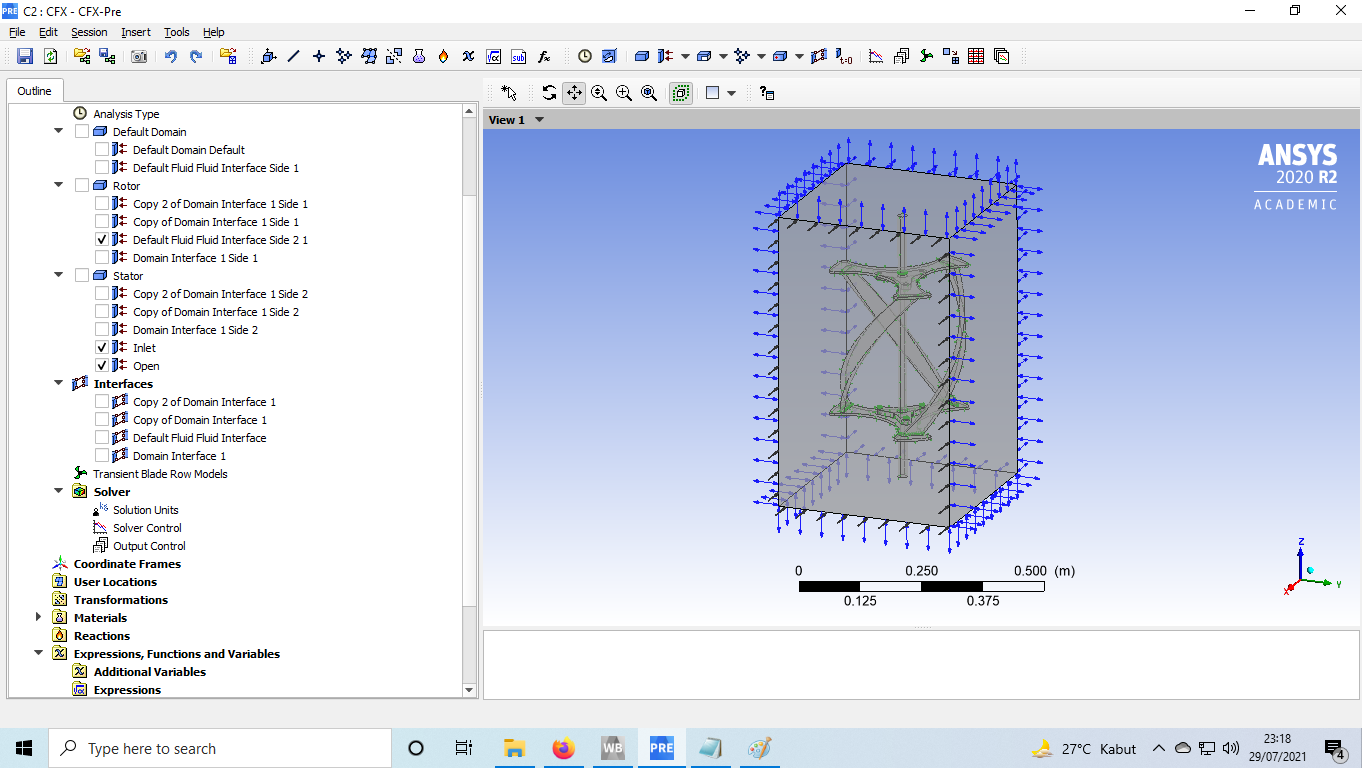
Task: Insert a User Function using the fx icon
Action: click(545, 57)
